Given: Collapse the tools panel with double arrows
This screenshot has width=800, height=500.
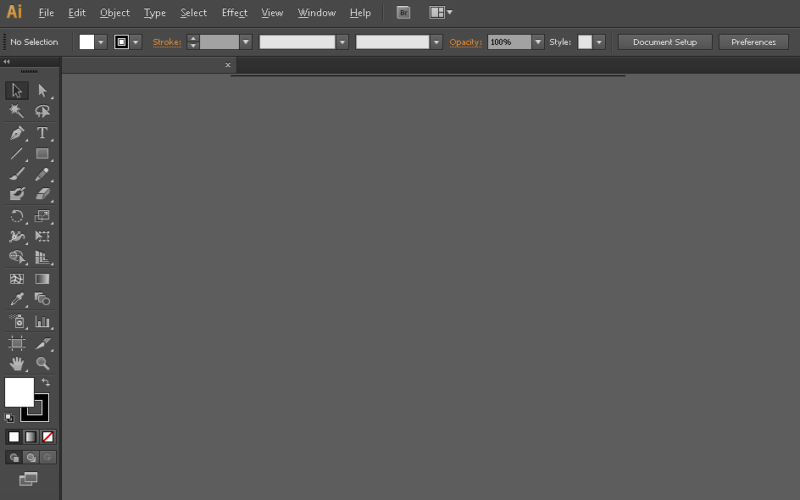Looking at the screenshot, I should (7, 61).
